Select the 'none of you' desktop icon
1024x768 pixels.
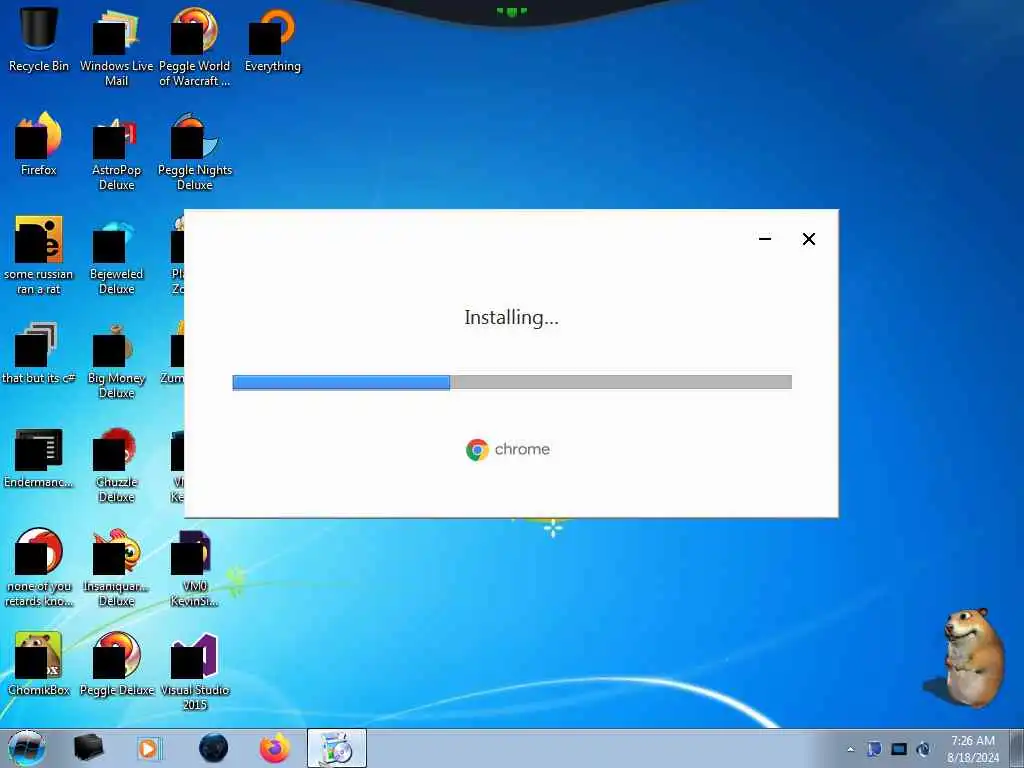pyautogui.click(x=39, y=568)
